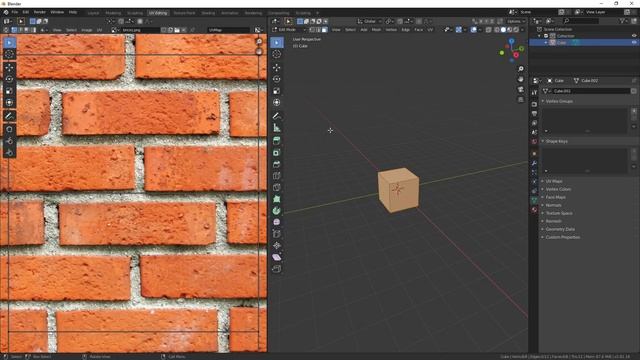Select the Scale tool in UV editor toolbar
The height and width of the screenshot is (360, 640).
pos(9,91)
